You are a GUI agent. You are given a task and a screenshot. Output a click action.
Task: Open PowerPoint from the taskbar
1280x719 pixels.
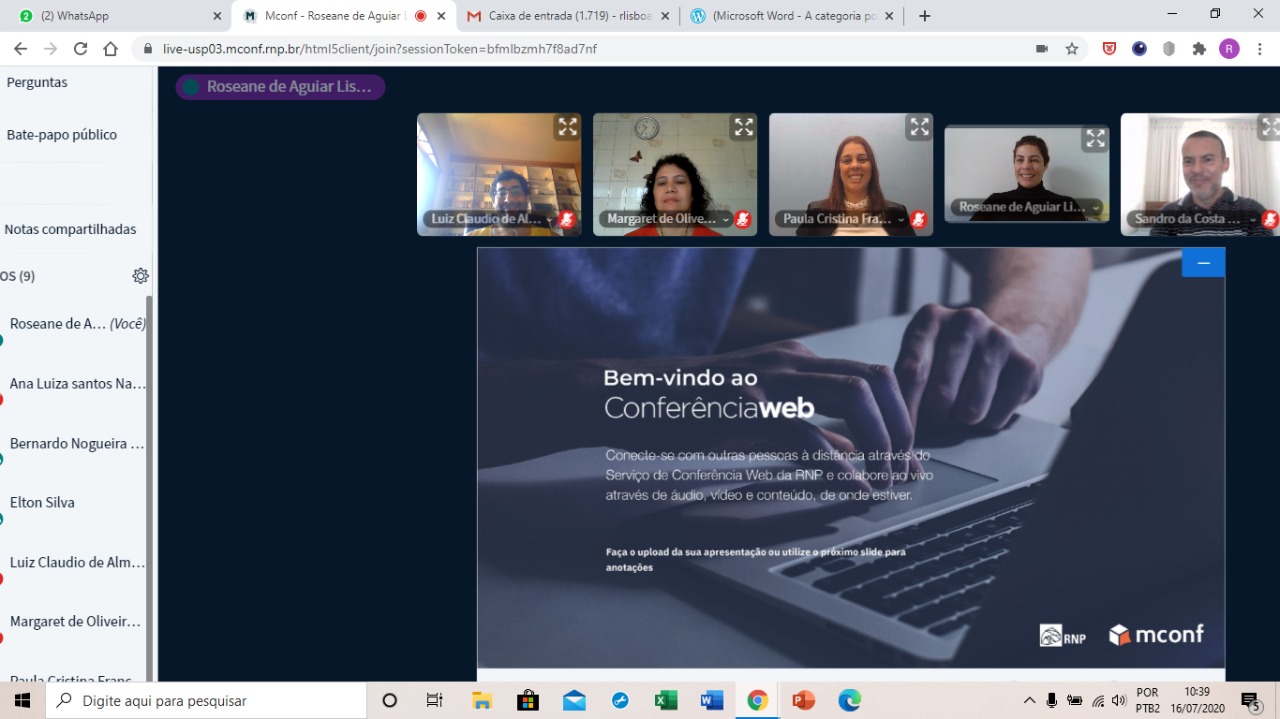pyautogui.click(x=804, y=700)
